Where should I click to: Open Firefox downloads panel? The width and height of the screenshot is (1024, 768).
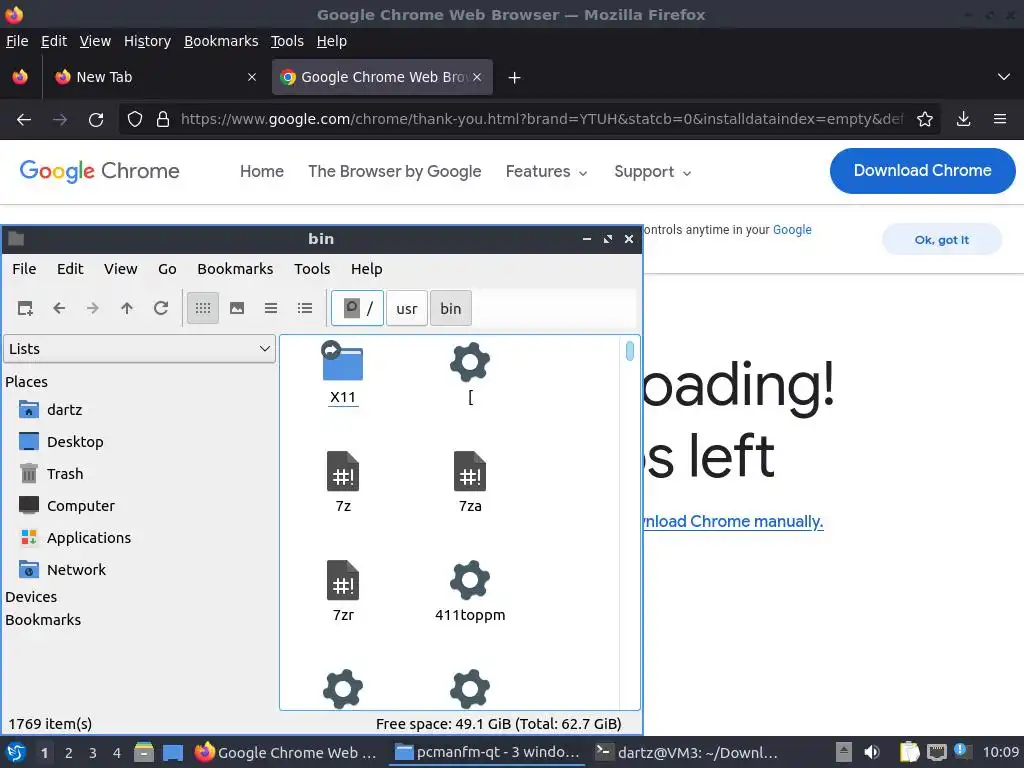[963, 120]
